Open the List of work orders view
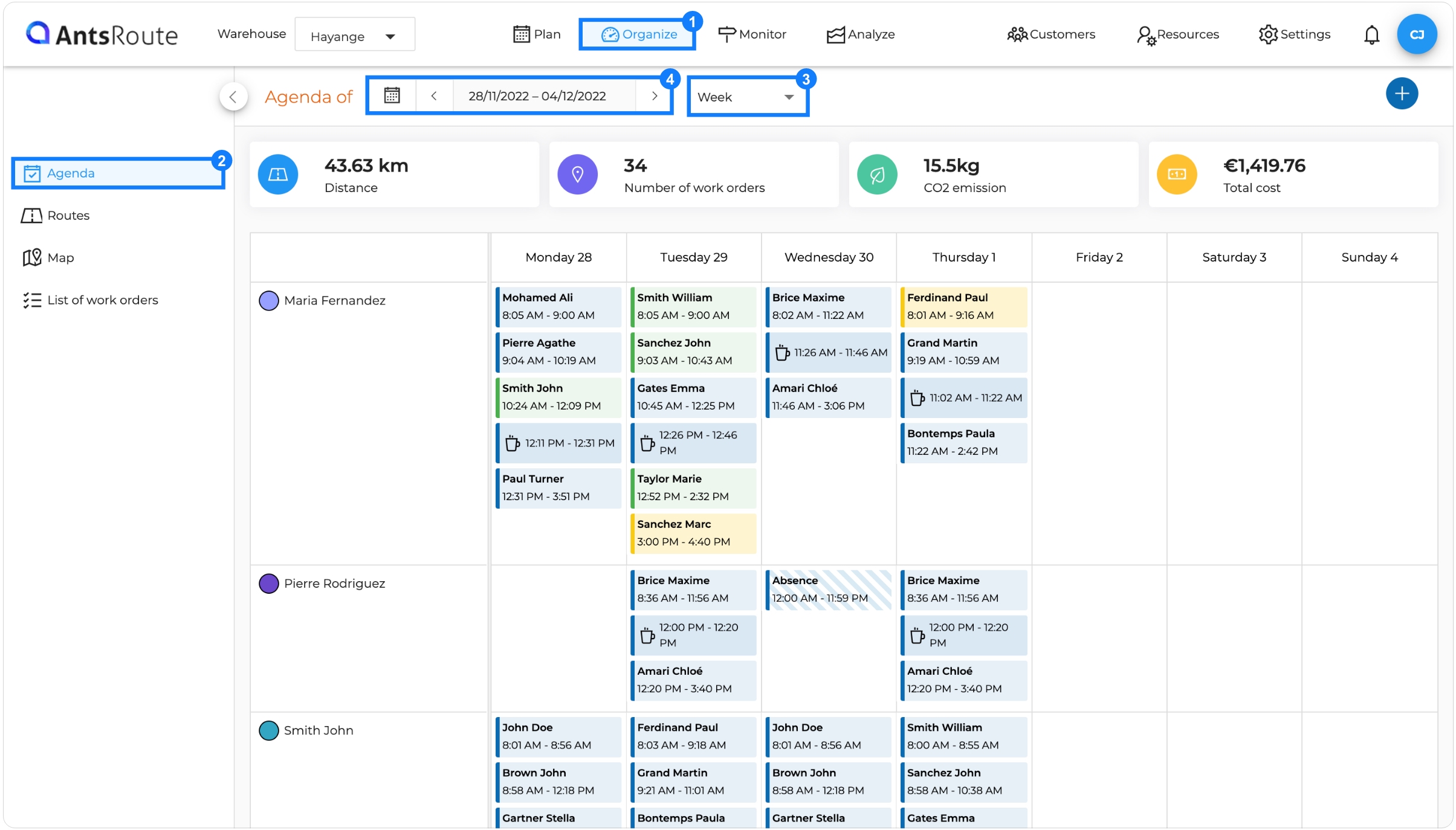This screenshot has width=1456, height=830. [102, 300]
